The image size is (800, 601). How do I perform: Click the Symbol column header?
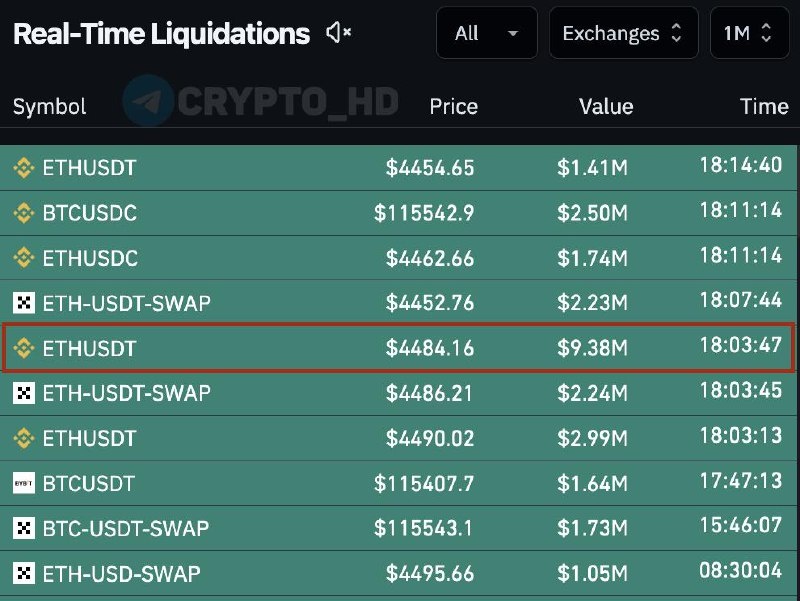point(50,106)
